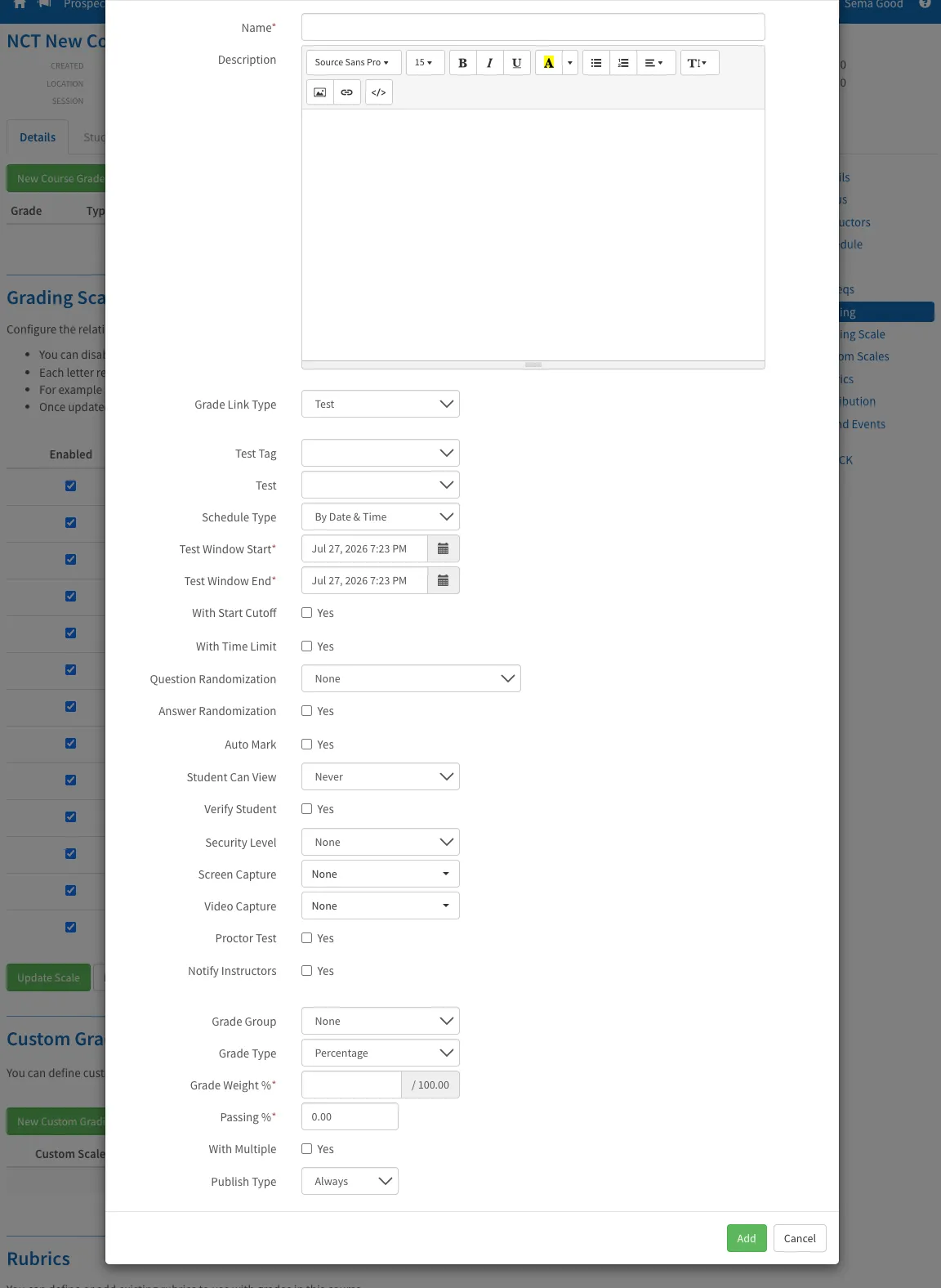Image resolution: width=941 pixels, height=1288 pixels.
Task: Check the Verify Student option
Action: [307, 809]
